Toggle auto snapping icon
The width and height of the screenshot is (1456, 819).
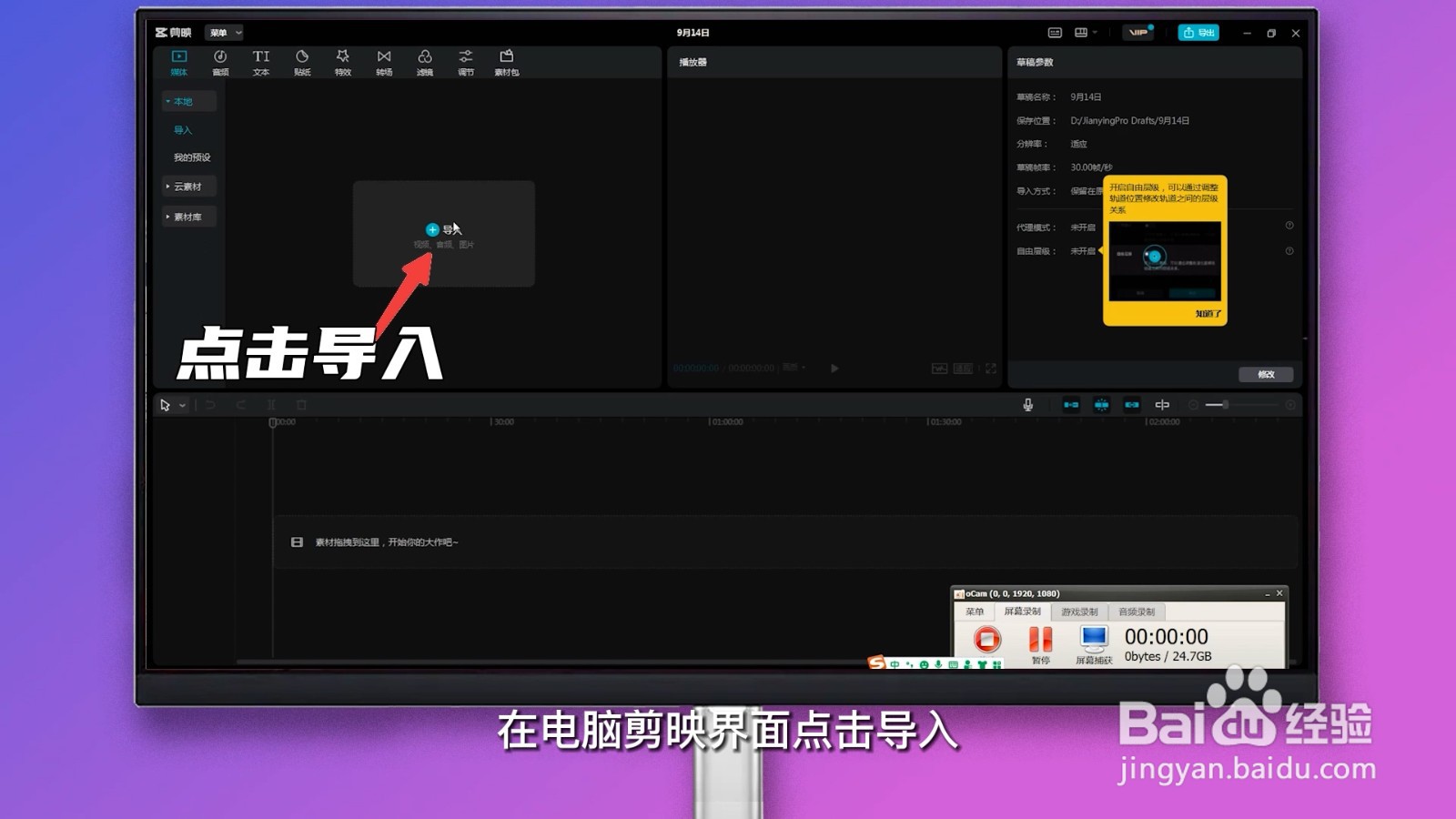point(1101,405)
